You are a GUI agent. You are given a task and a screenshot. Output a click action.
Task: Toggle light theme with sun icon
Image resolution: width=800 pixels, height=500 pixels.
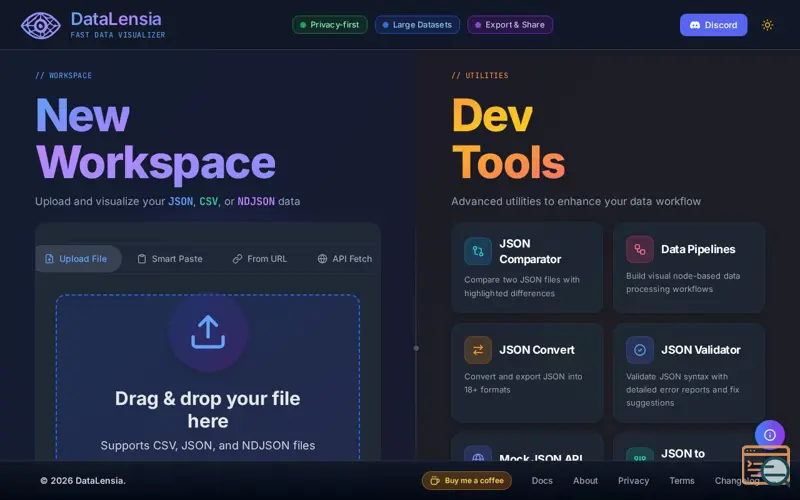(x=767, y=25)
